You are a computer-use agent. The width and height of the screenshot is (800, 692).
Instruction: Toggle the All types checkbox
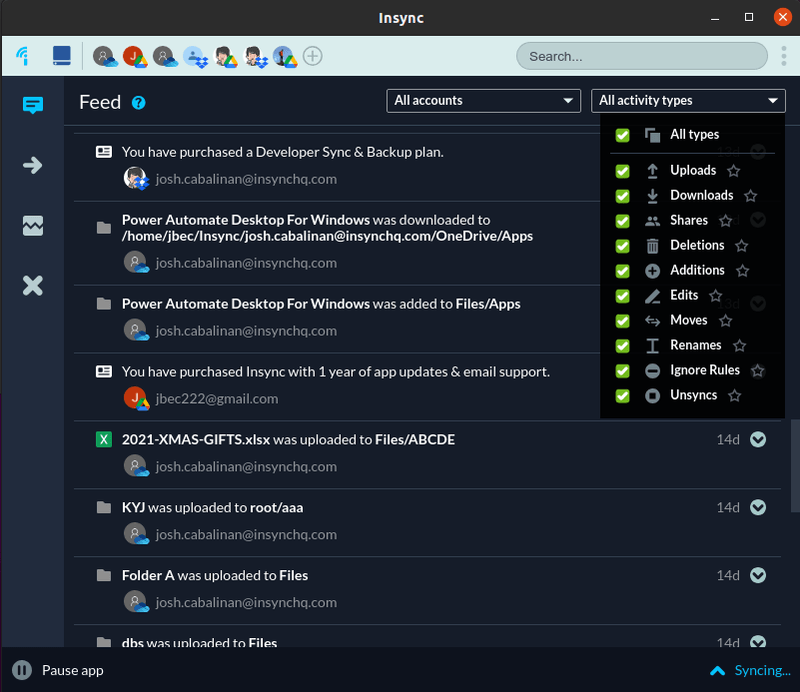(622, 134)
